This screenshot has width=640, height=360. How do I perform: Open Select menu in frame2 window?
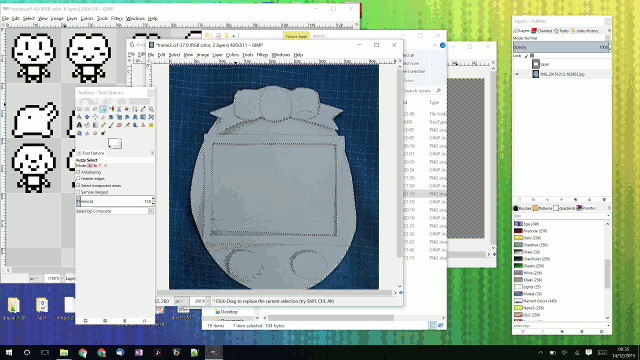174,55
